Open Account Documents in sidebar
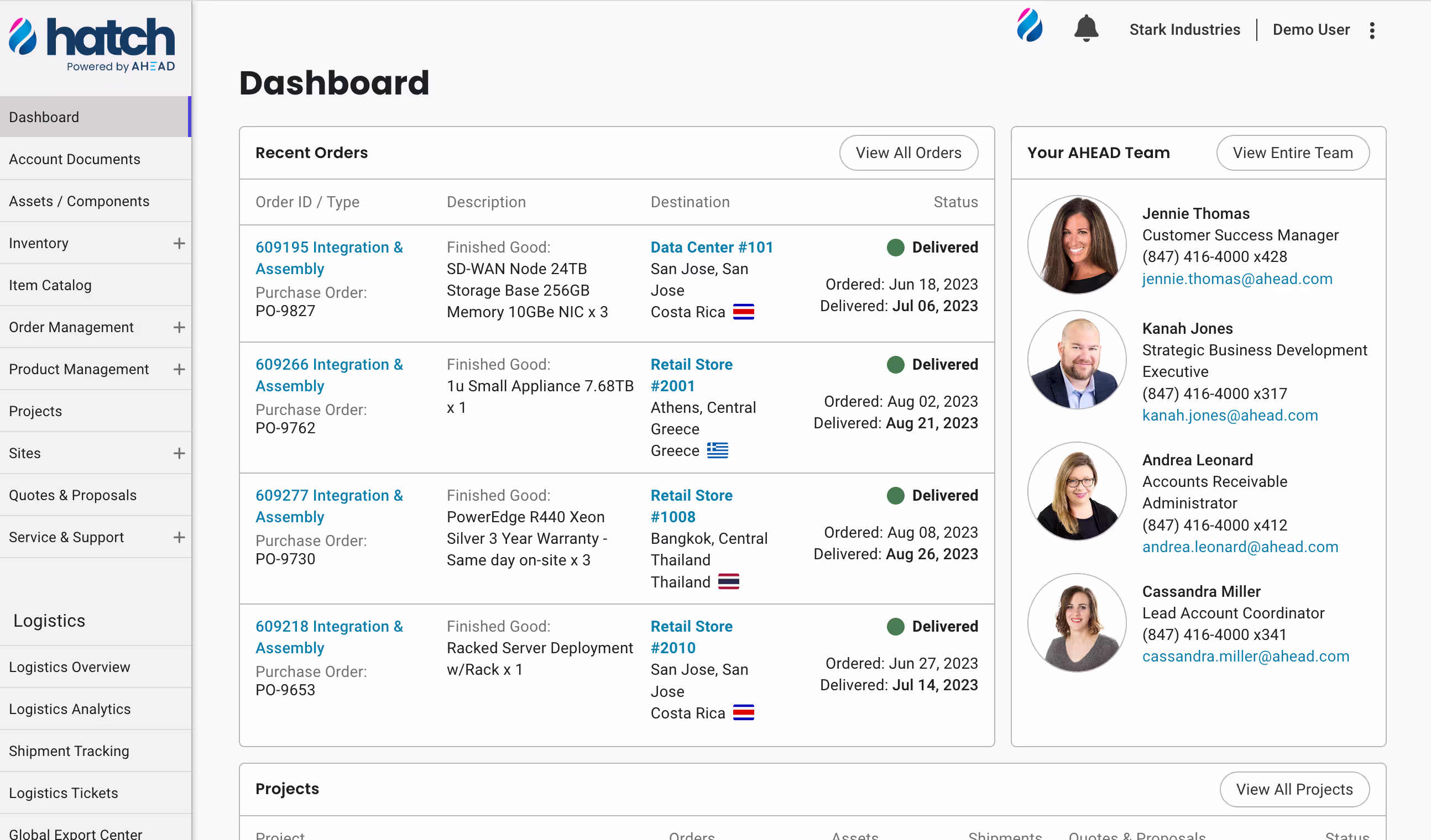1431x840 pixels. [x=75, y=160]
